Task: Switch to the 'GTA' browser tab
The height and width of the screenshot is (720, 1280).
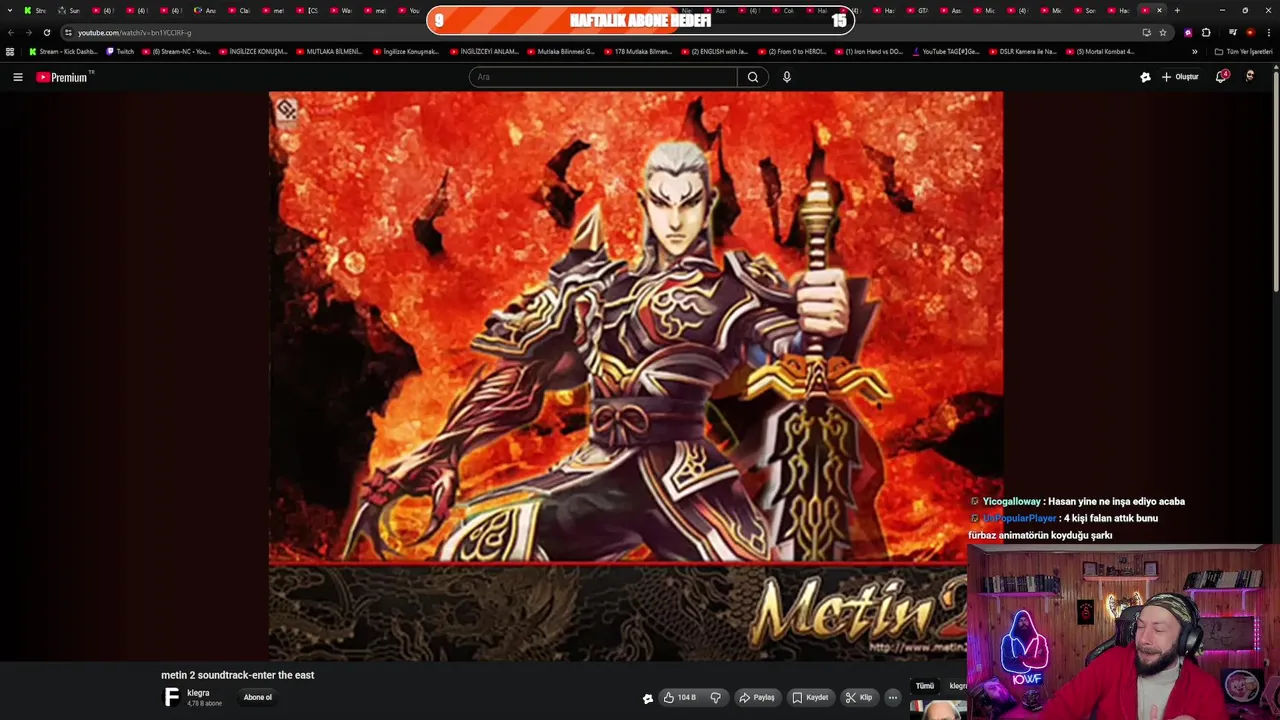Action: click(x=917, y=10)
